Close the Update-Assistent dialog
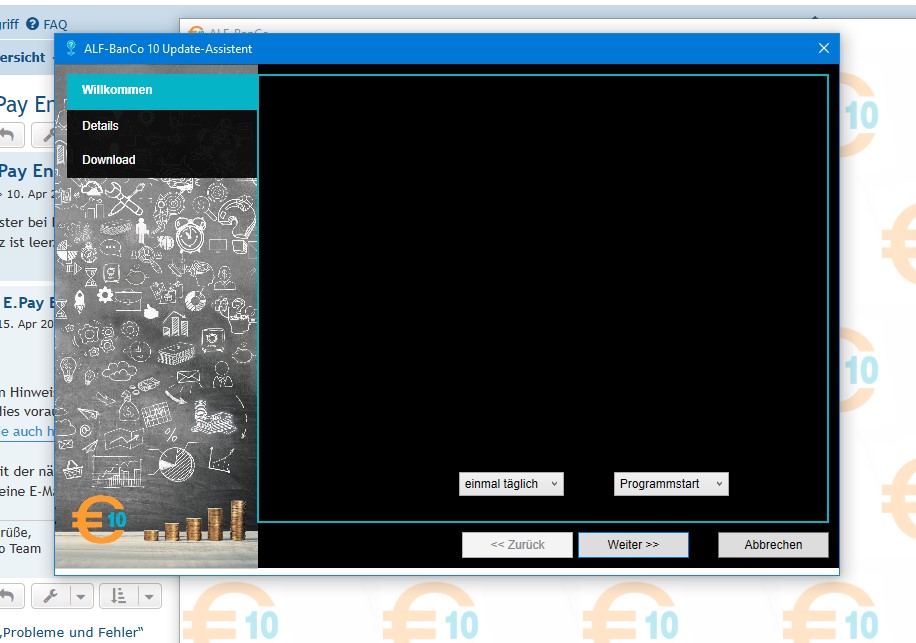916x643 pixels. 824,48
